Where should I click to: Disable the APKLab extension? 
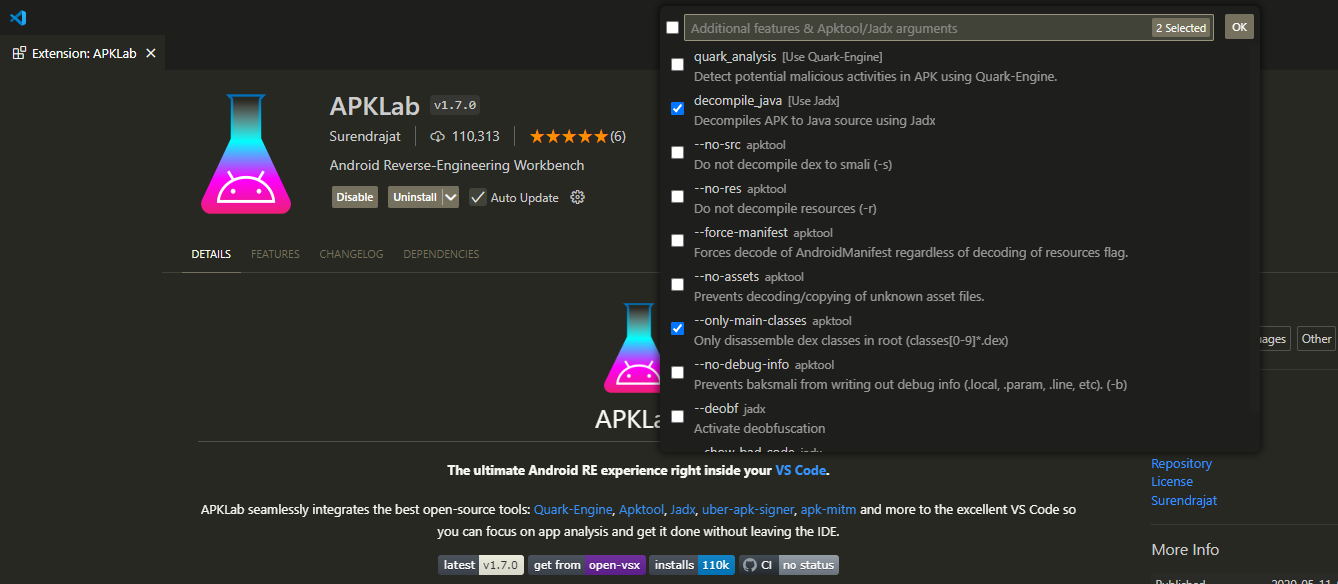click(x=355, y=197)
